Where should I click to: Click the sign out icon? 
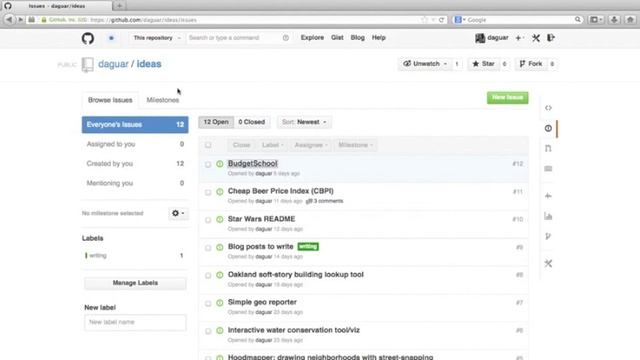coord(551,38)
